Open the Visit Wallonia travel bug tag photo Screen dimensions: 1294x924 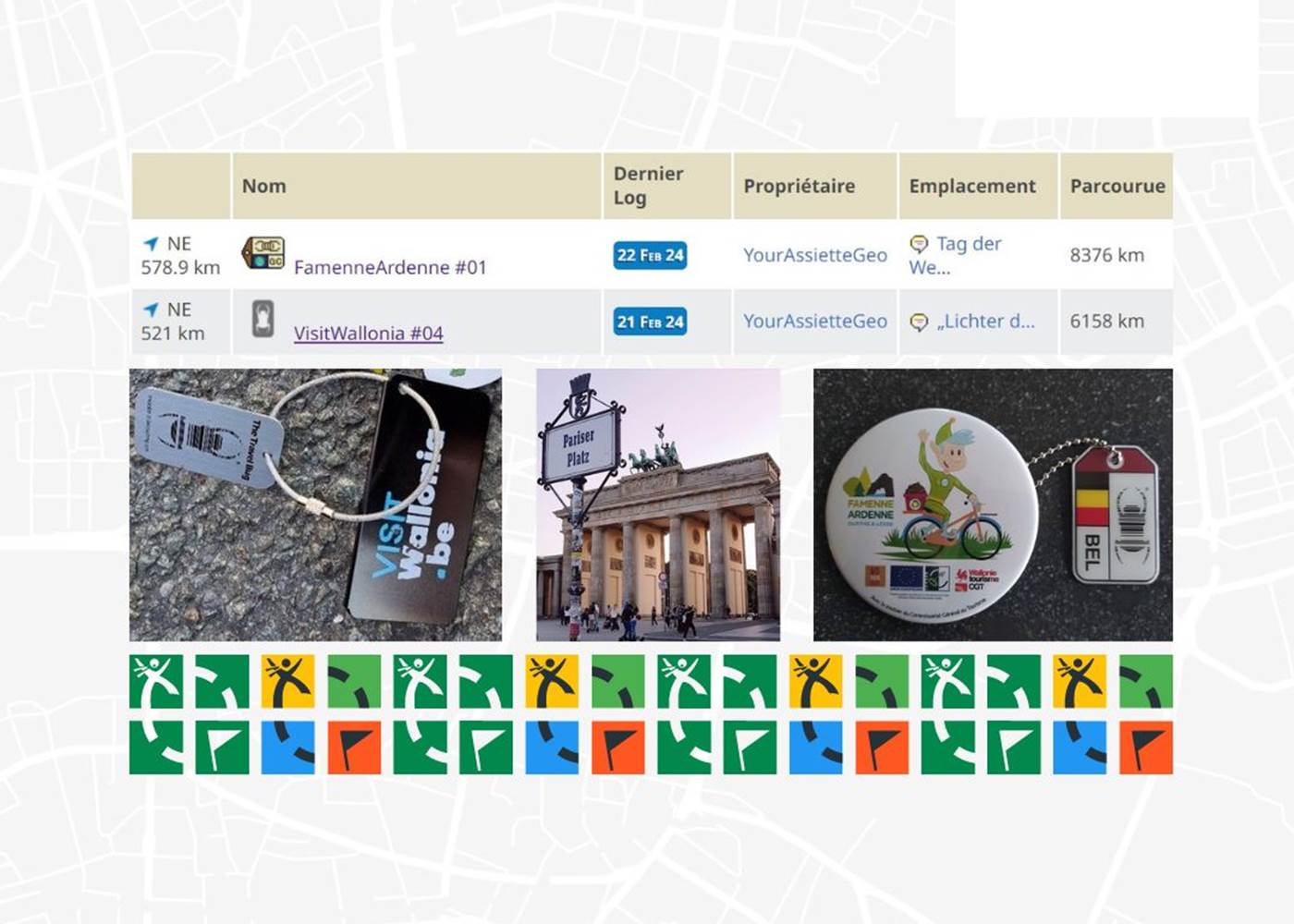[x=315, y=505]
